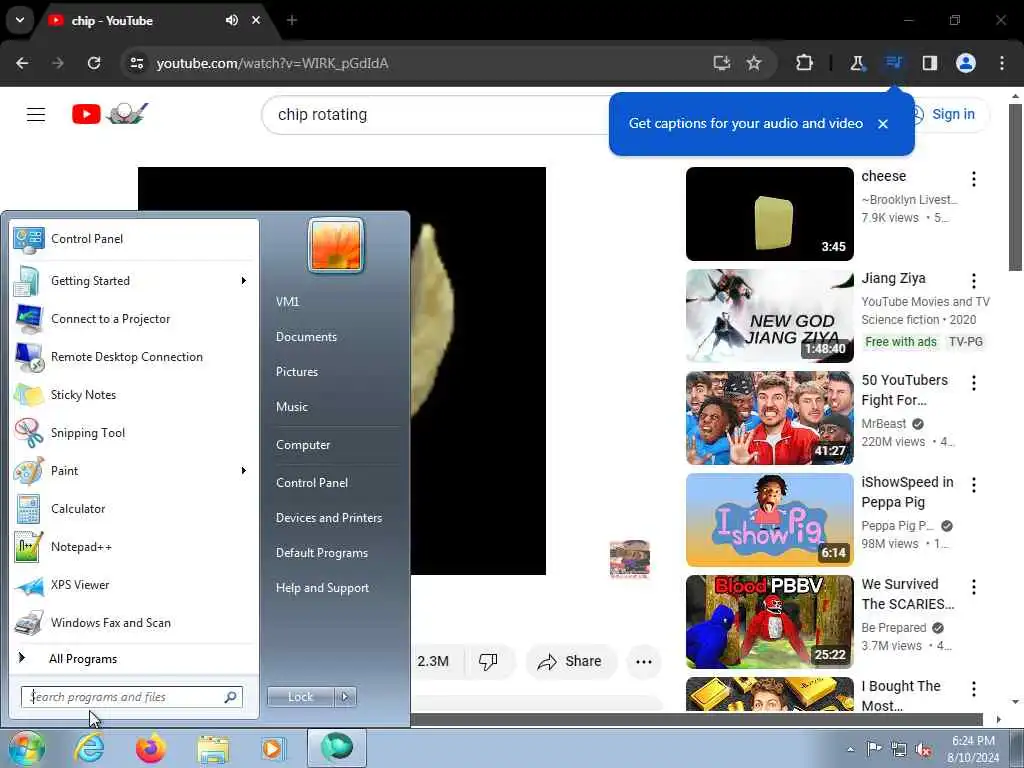Expand Getting Started submenu arrow

(244, 281)
